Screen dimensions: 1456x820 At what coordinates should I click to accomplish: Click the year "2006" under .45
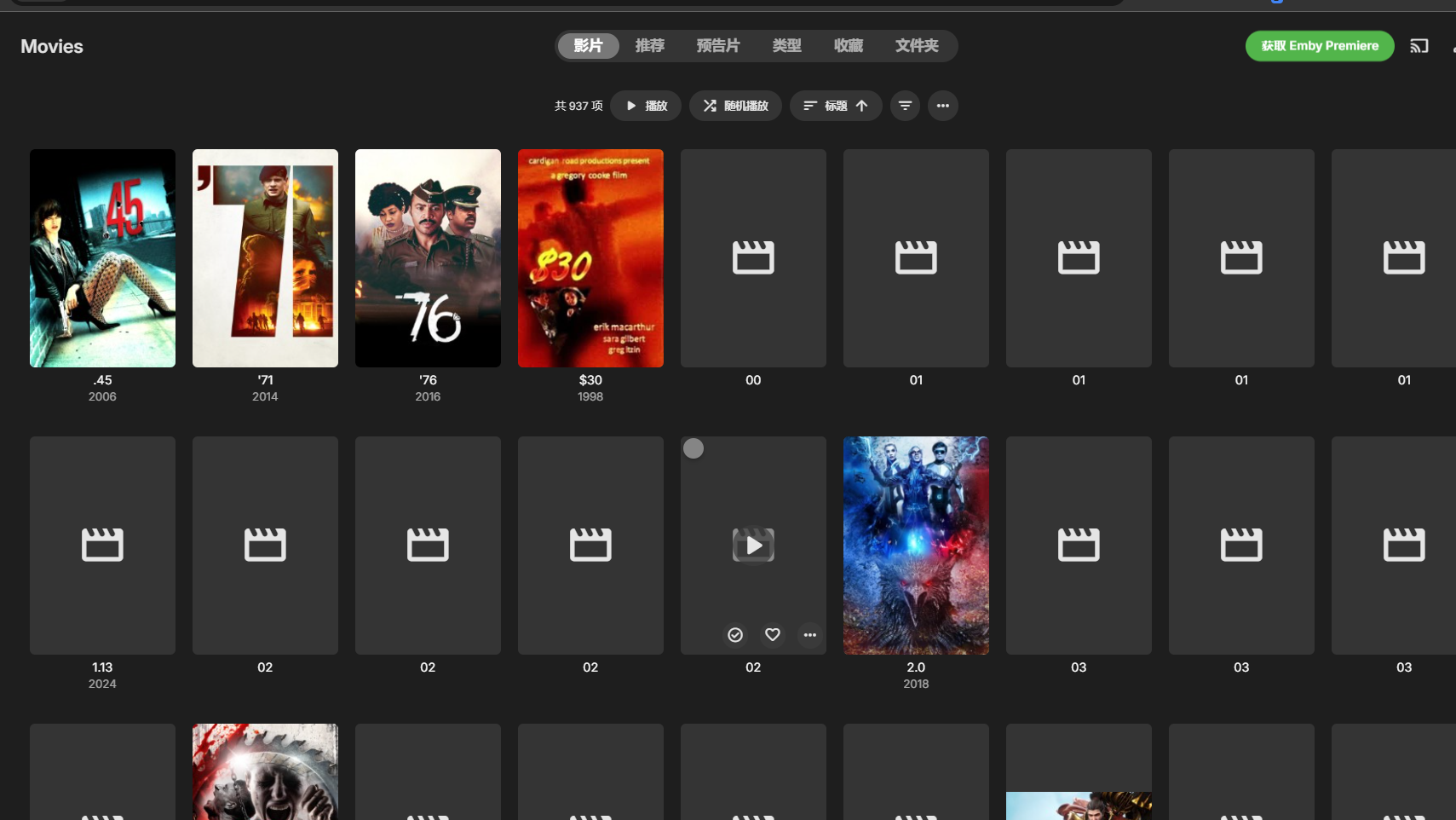pyautogui.click(x=102, y=396)
